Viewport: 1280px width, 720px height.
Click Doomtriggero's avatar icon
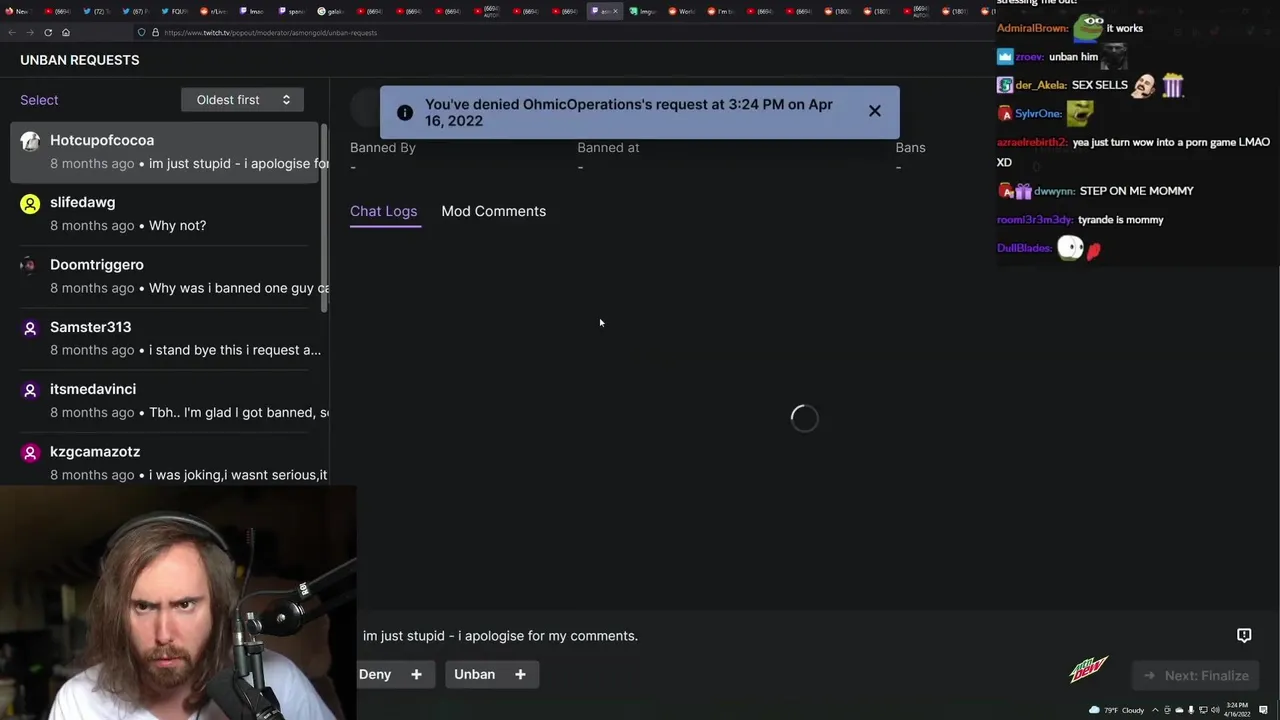pos(30,266)
